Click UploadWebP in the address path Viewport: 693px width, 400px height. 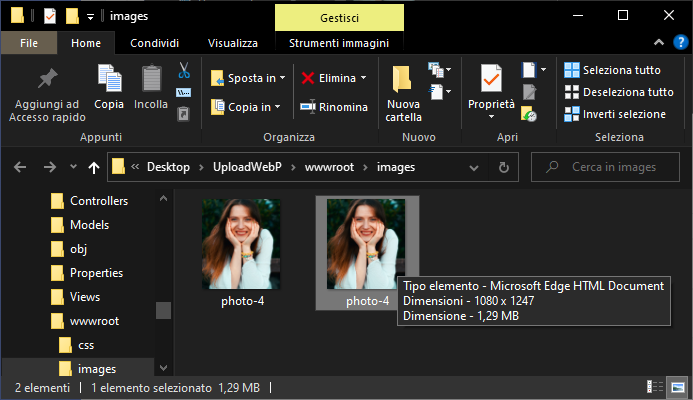[x=247, y=167]
